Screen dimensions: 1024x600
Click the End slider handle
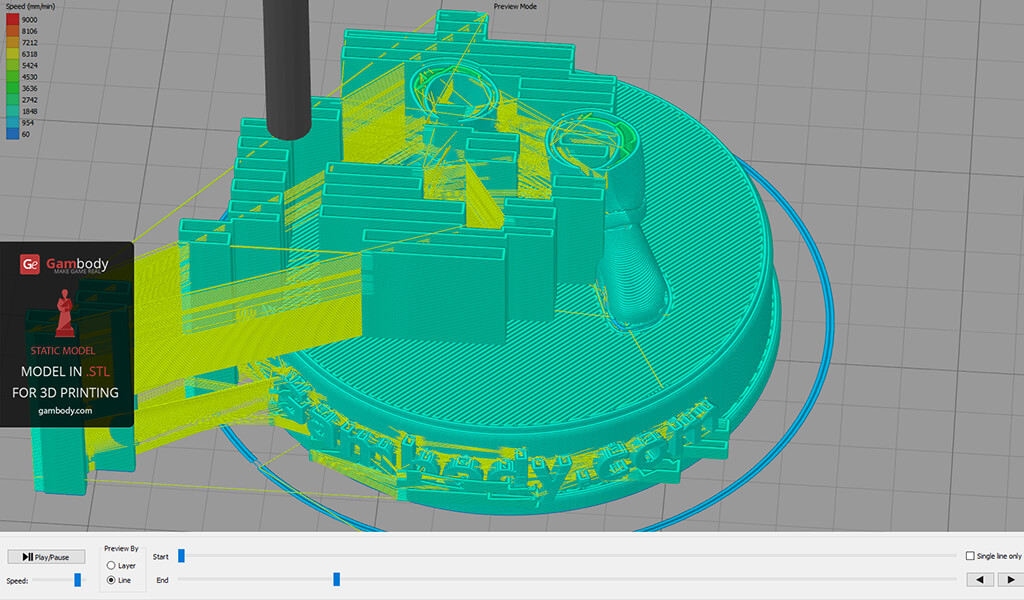pyautogui.click(x=337, y=579)
